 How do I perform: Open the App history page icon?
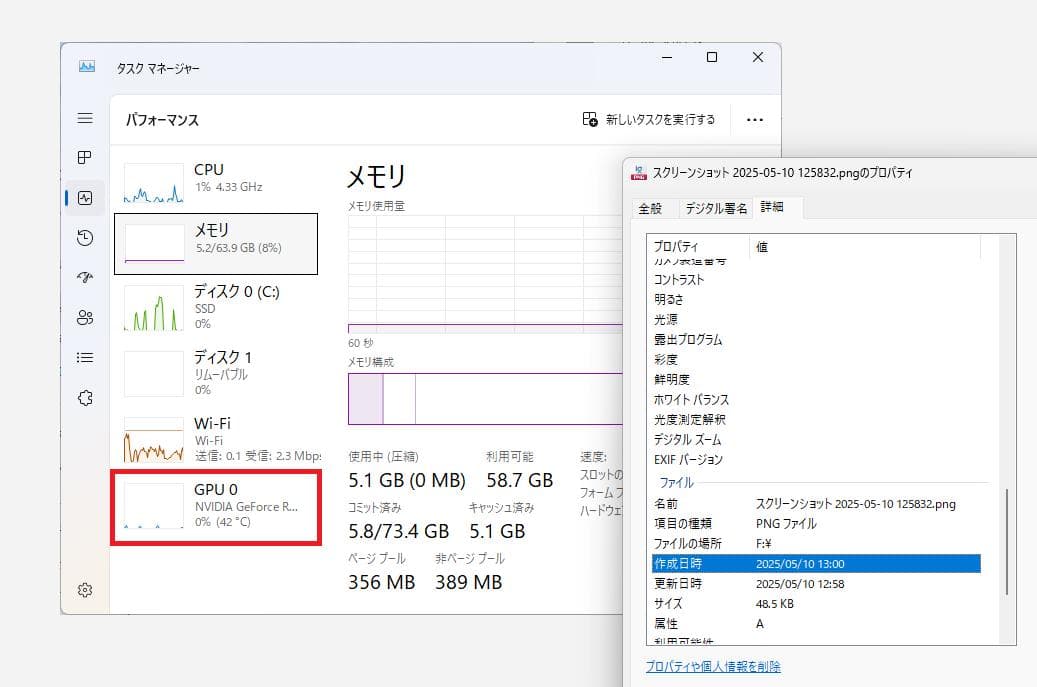(85, 238)
